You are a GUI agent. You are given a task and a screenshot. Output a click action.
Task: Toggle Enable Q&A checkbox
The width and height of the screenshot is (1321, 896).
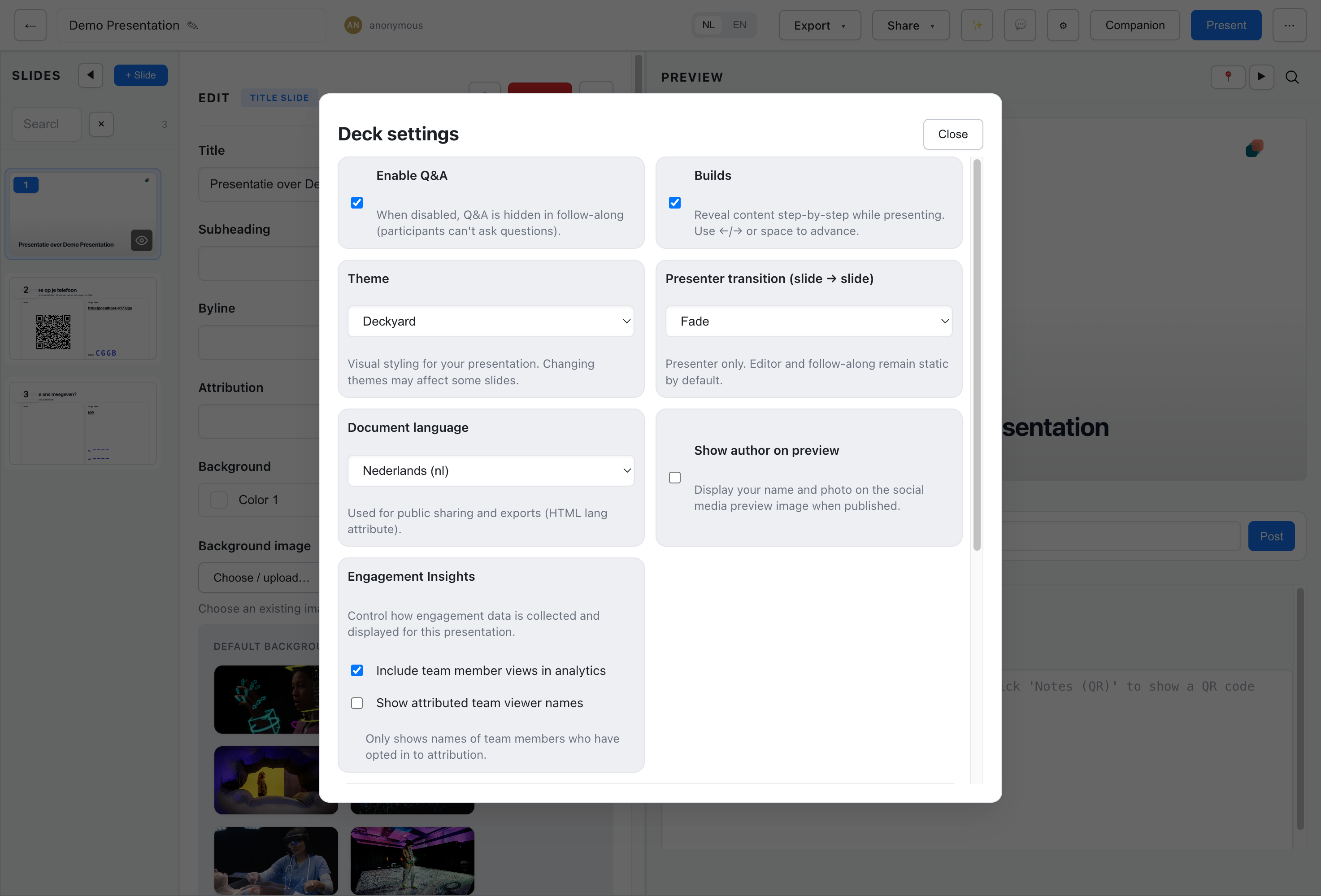tap(357, 203)
